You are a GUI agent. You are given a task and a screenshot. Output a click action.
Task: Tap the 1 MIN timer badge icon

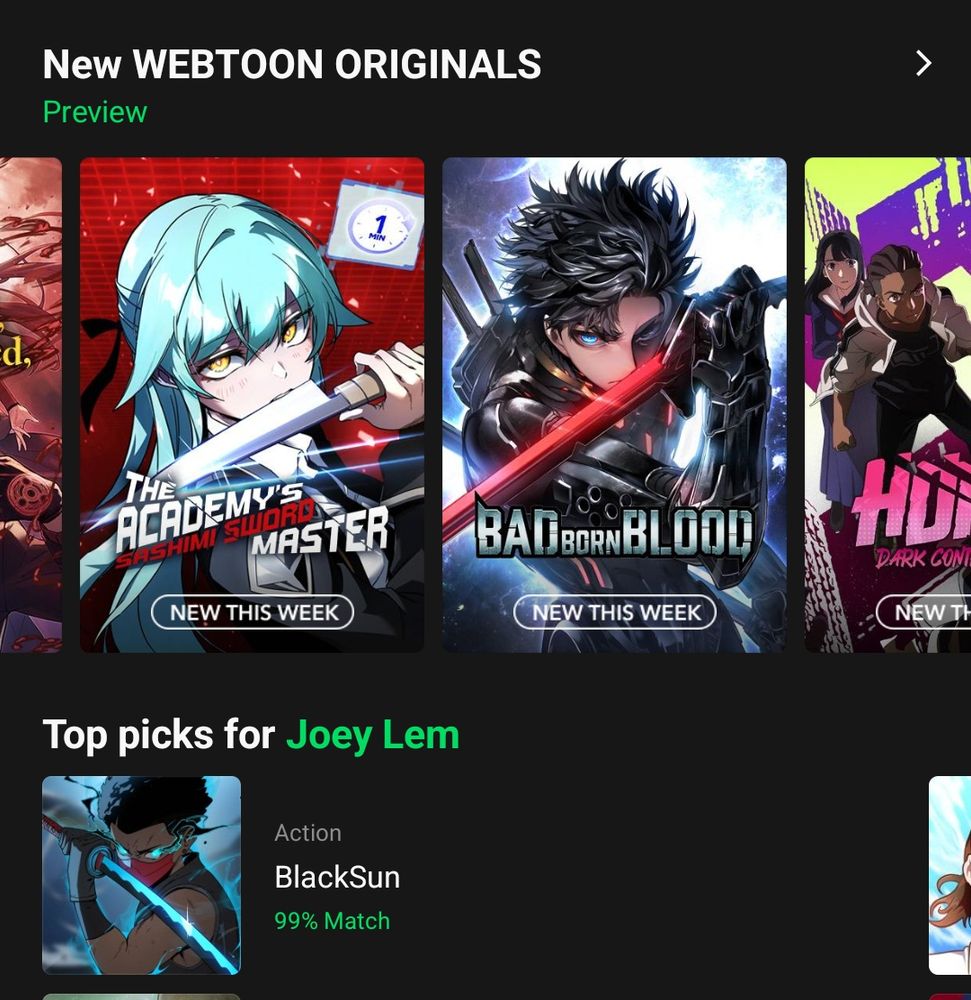[377, 226]
